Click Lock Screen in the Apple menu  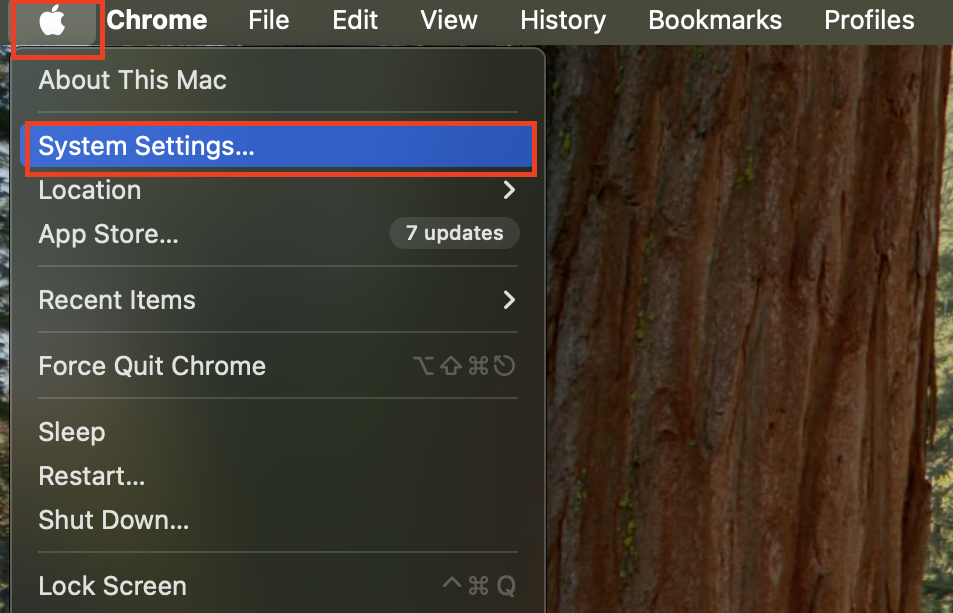tap(112, 586)
